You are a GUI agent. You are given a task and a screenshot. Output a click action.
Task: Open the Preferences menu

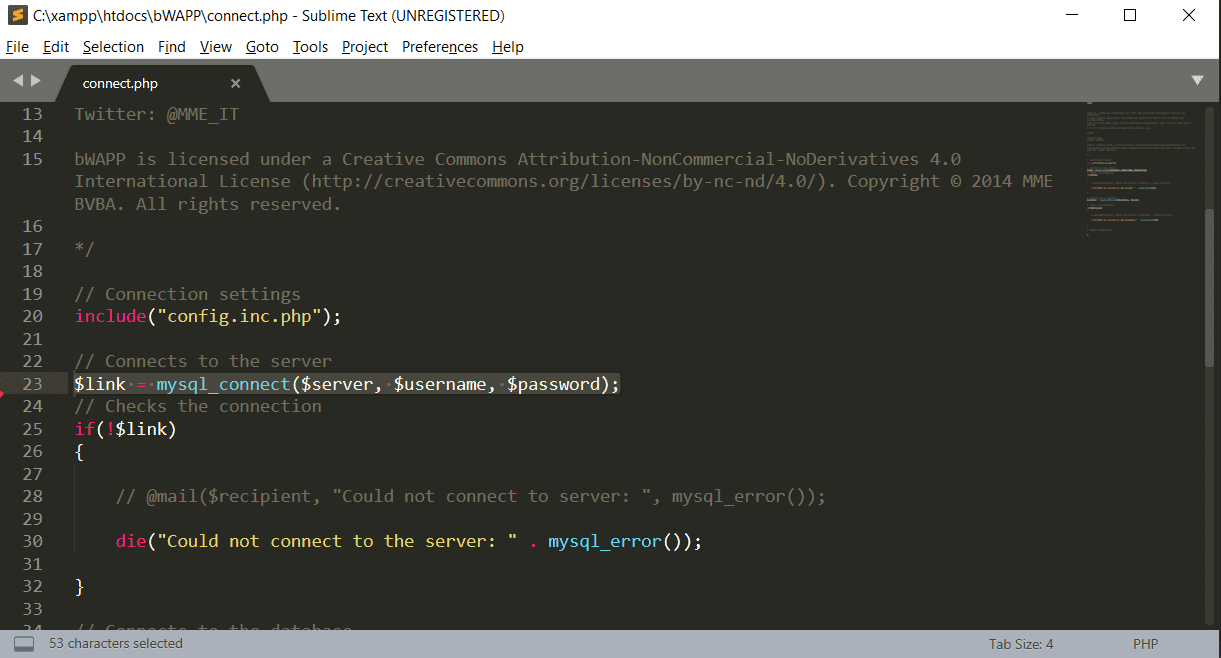[440, 47]
